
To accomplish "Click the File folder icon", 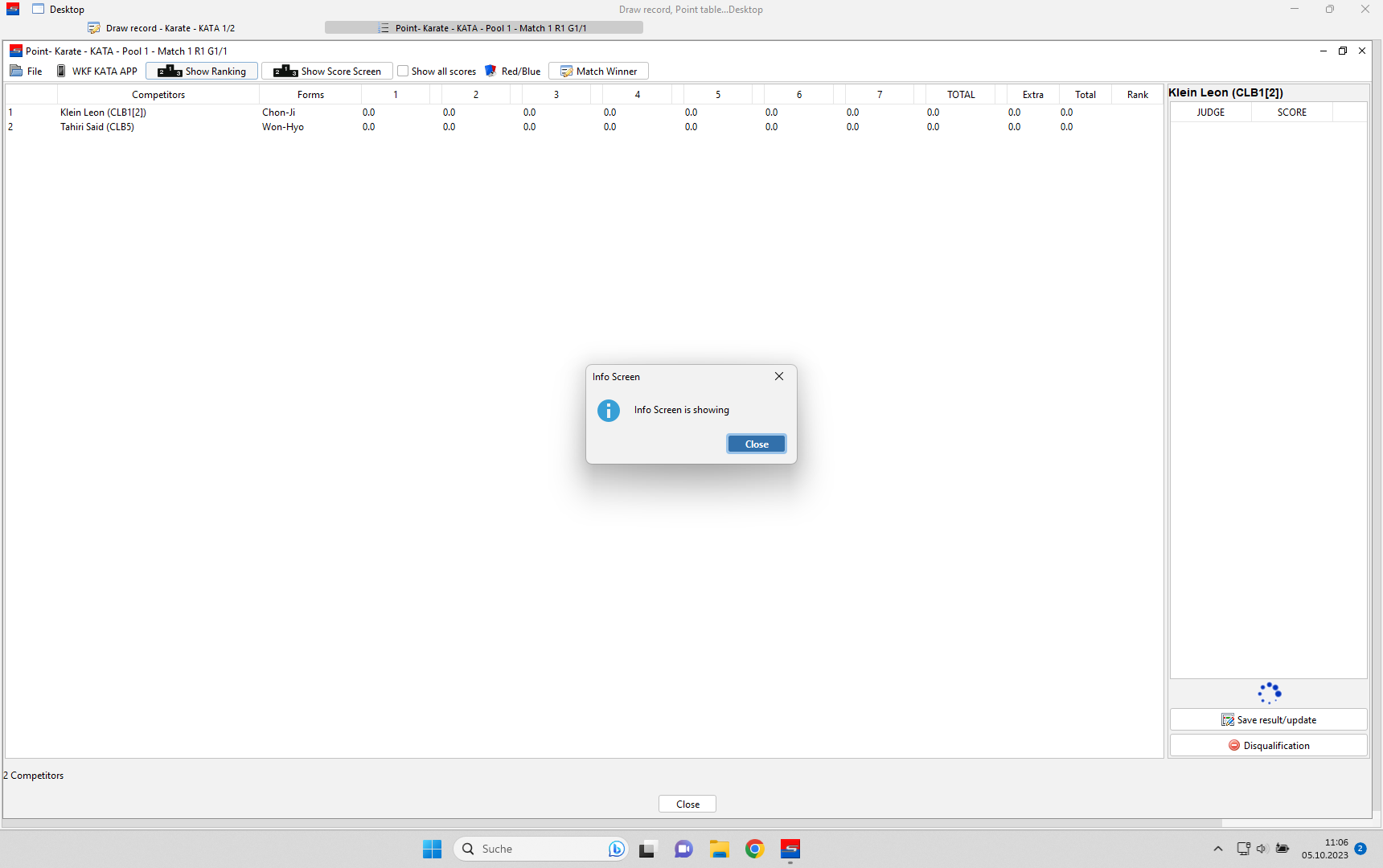I will pos(16,71).
